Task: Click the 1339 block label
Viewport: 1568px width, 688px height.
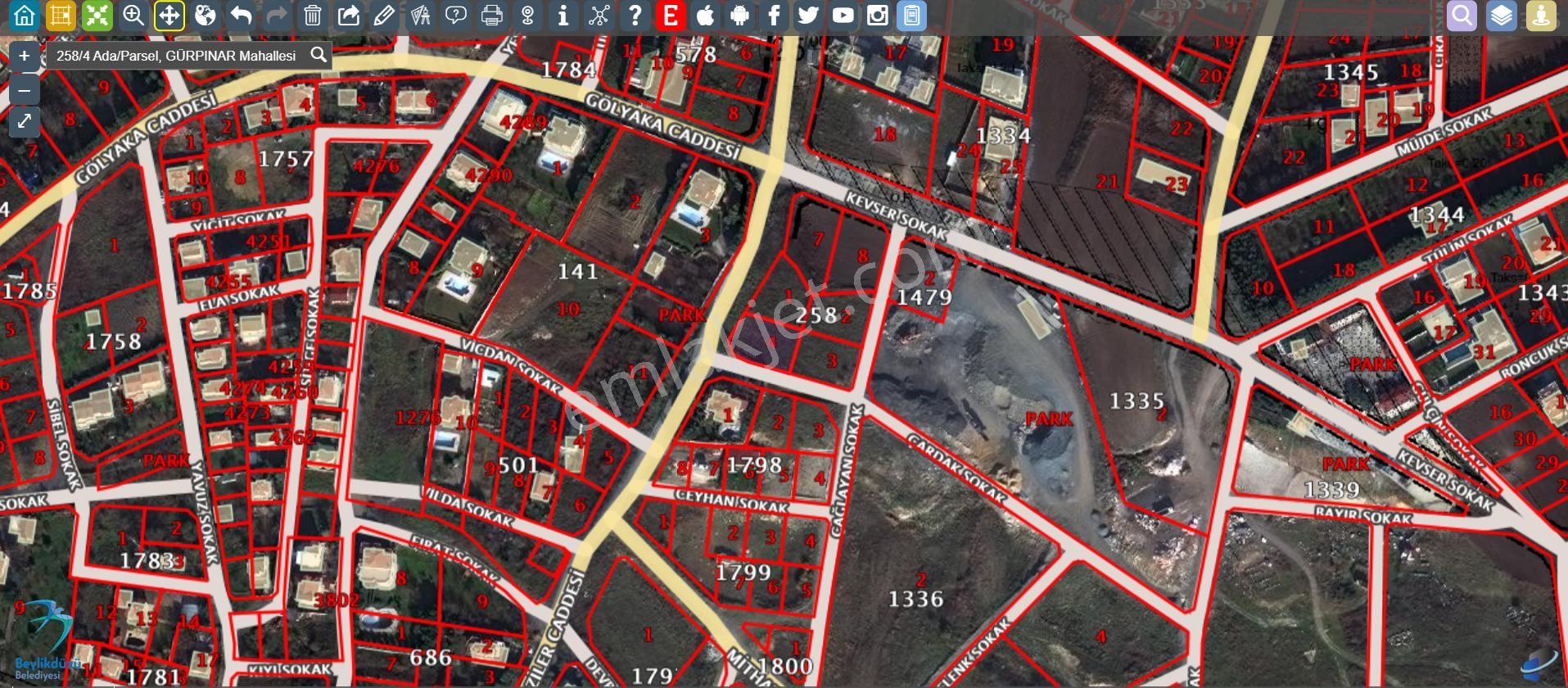Action: tap(1331, 490)
